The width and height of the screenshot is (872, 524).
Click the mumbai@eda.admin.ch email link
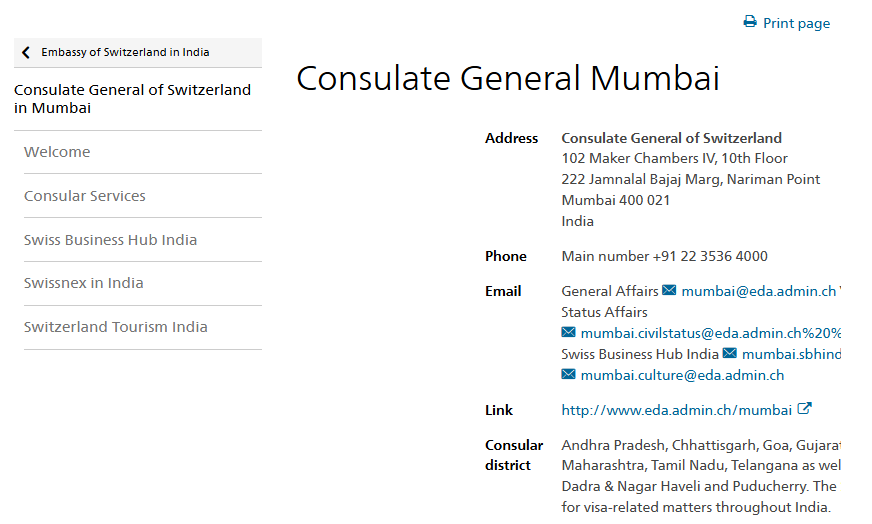758,291
